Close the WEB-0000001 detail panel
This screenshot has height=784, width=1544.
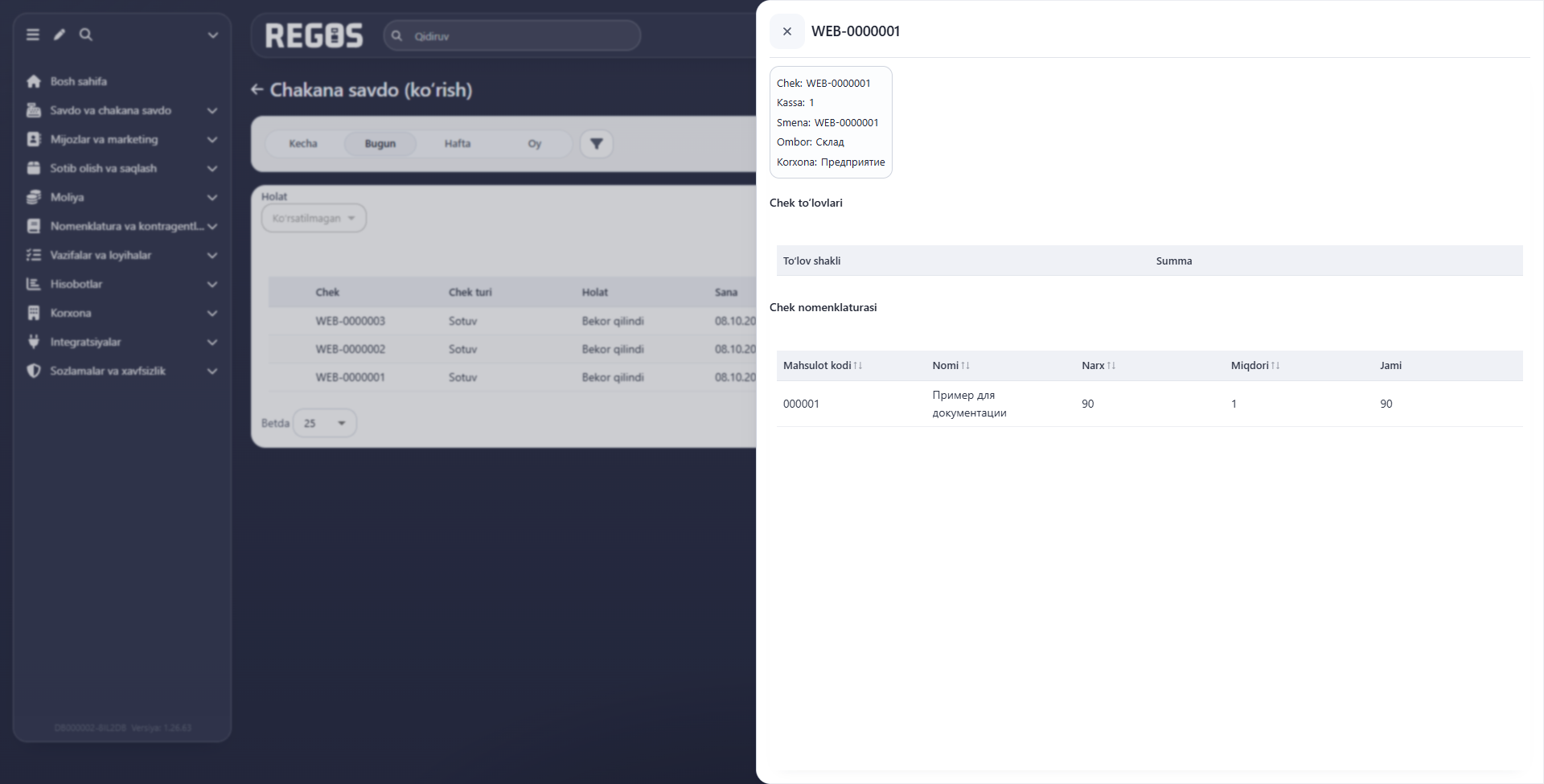[786, 31]
